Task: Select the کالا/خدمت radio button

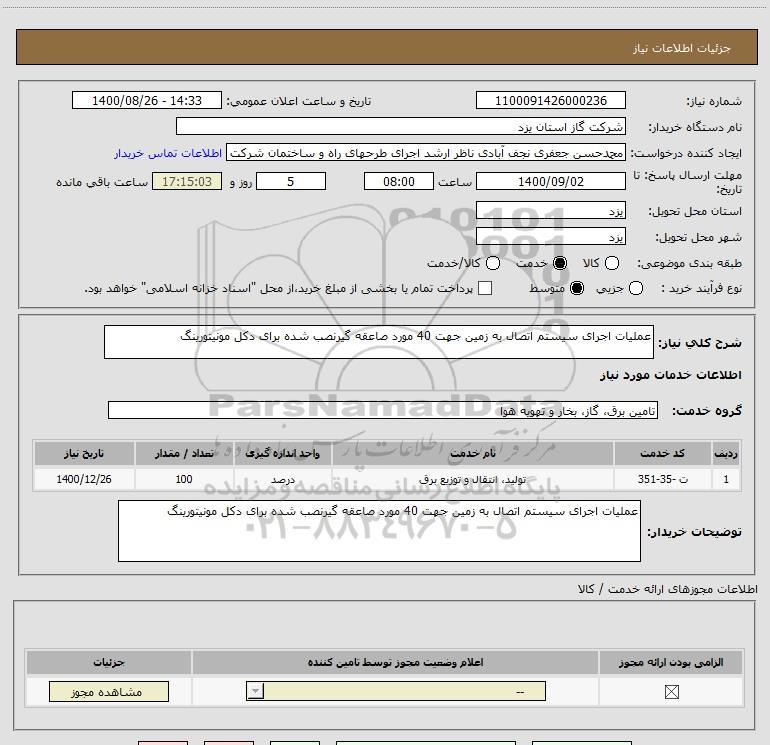Action: [x=493, y=263]
